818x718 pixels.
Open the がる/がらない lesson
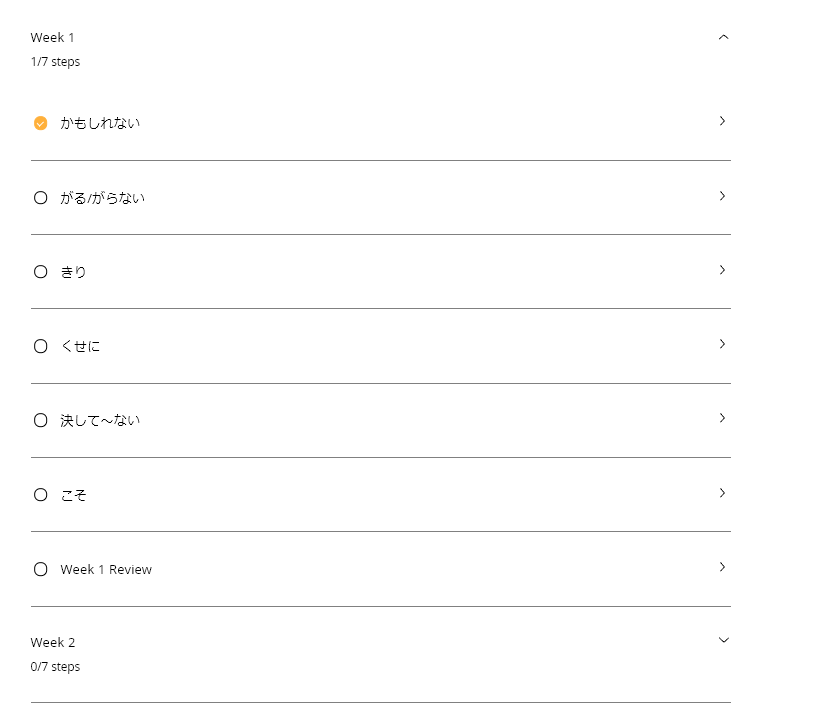coord(102,198)
